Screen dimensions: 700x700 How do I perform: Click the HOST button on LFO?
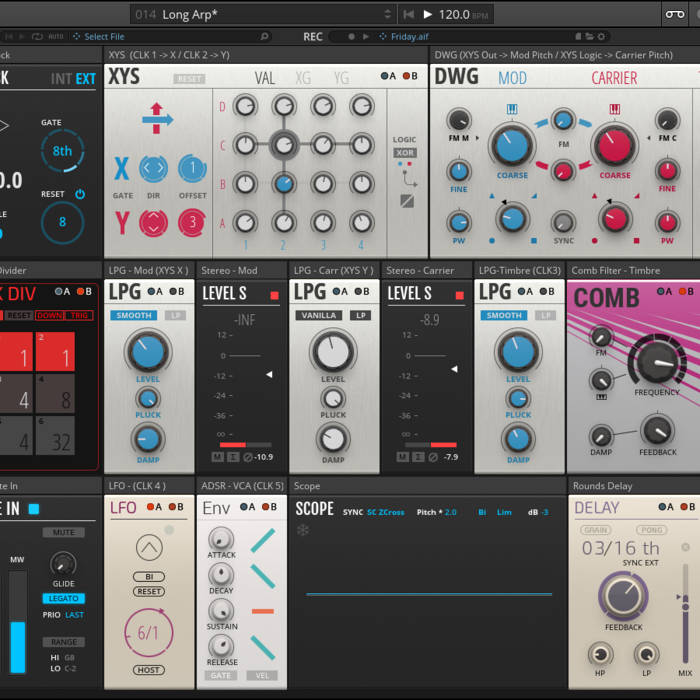[149, 670]
